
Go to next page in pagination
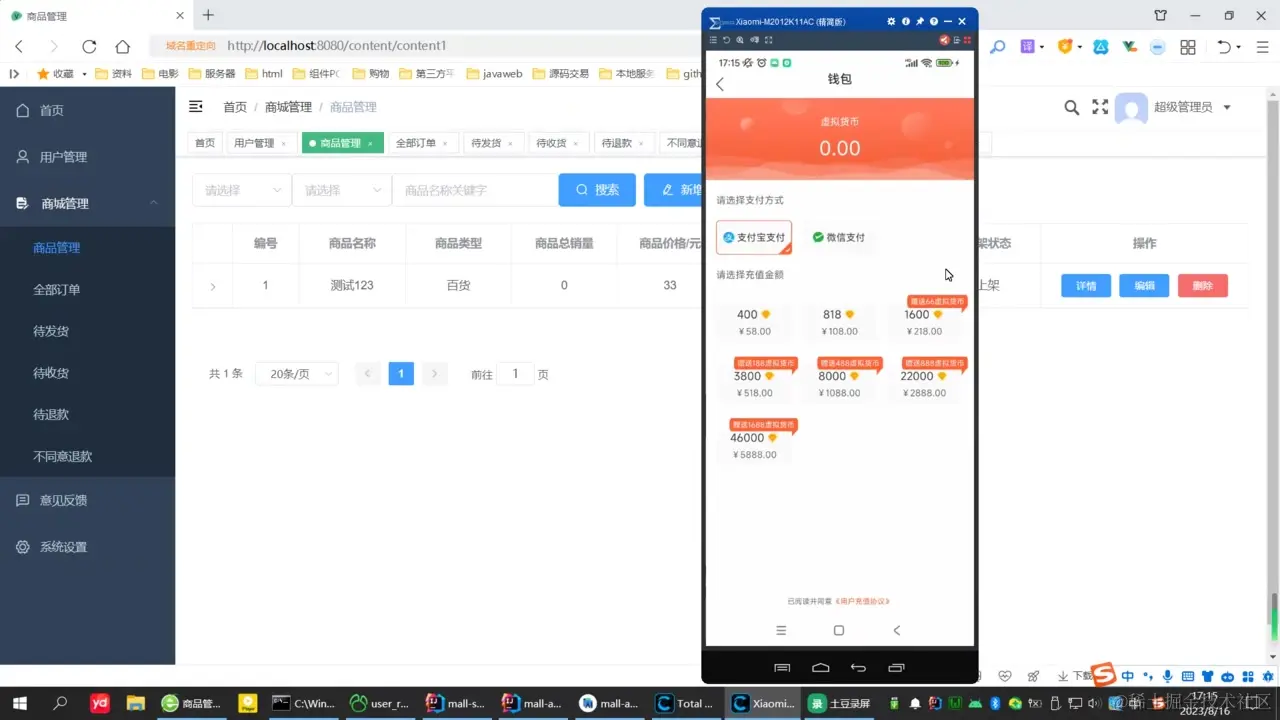pyautogui.click(x=434, y=374)
